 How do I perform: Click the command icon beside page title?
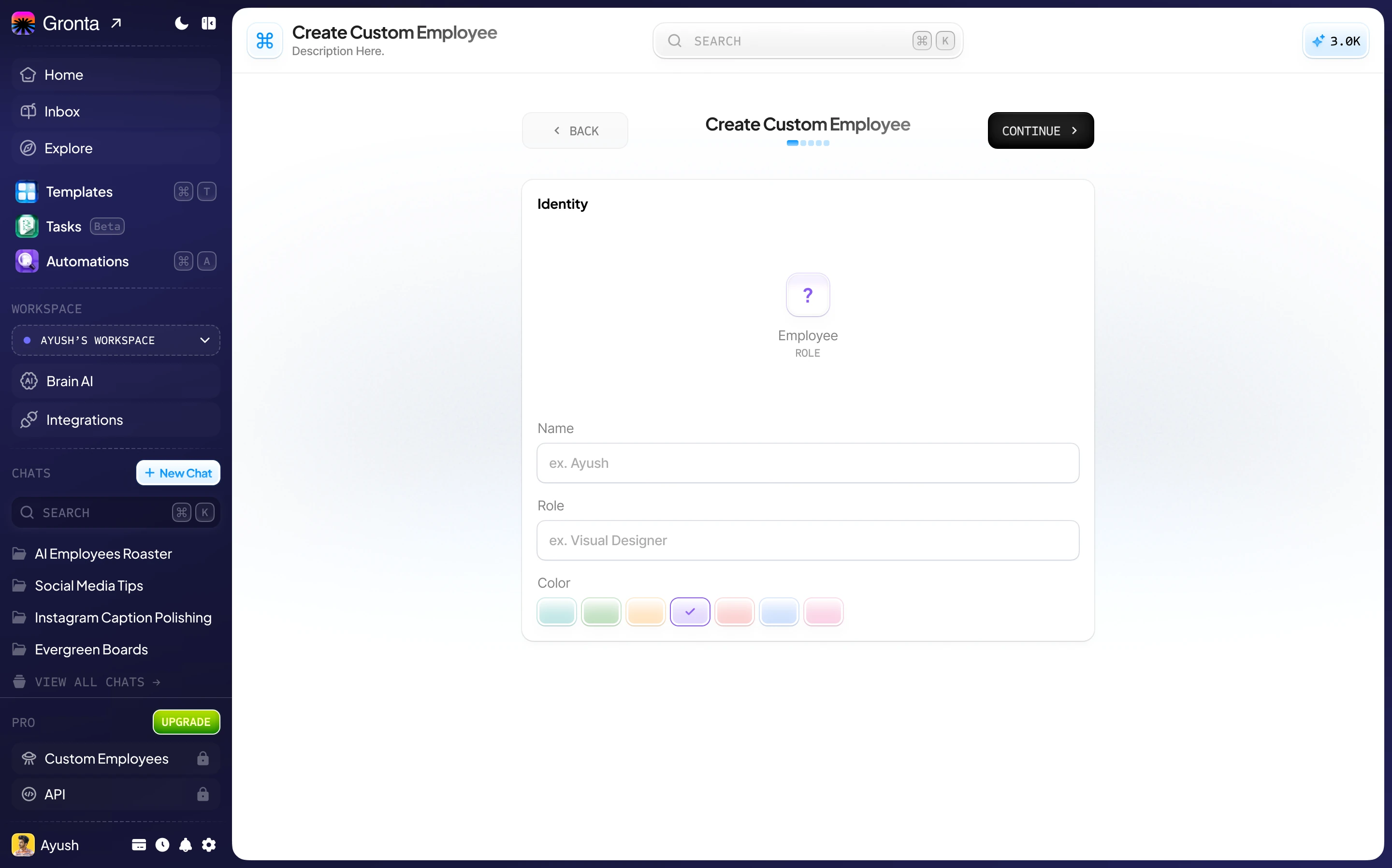tap(264, 41)
